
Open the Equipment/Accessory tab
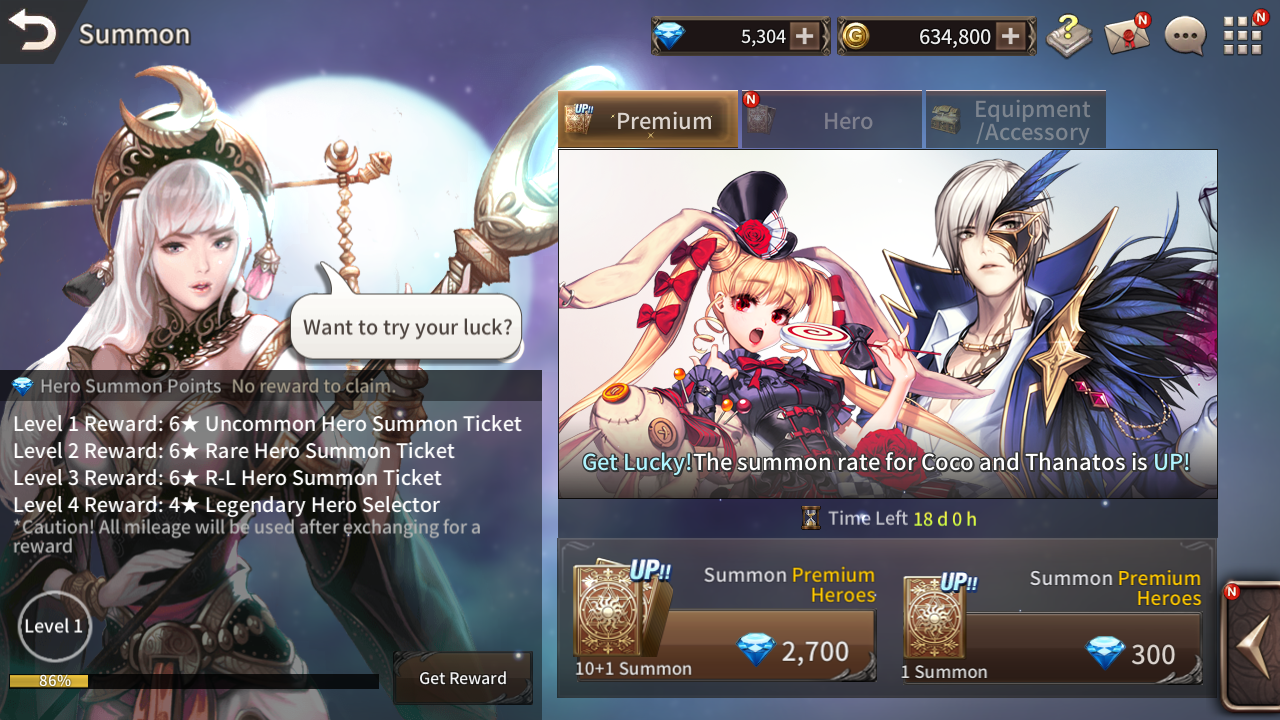1015,120
